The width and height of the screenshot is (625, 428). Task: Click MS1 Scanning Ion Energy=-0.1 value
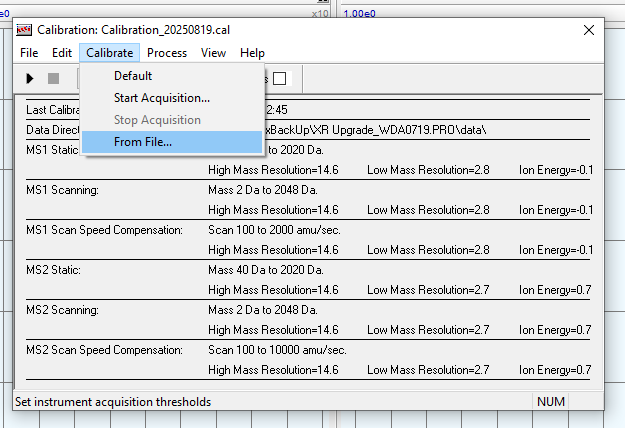(556, 210)
